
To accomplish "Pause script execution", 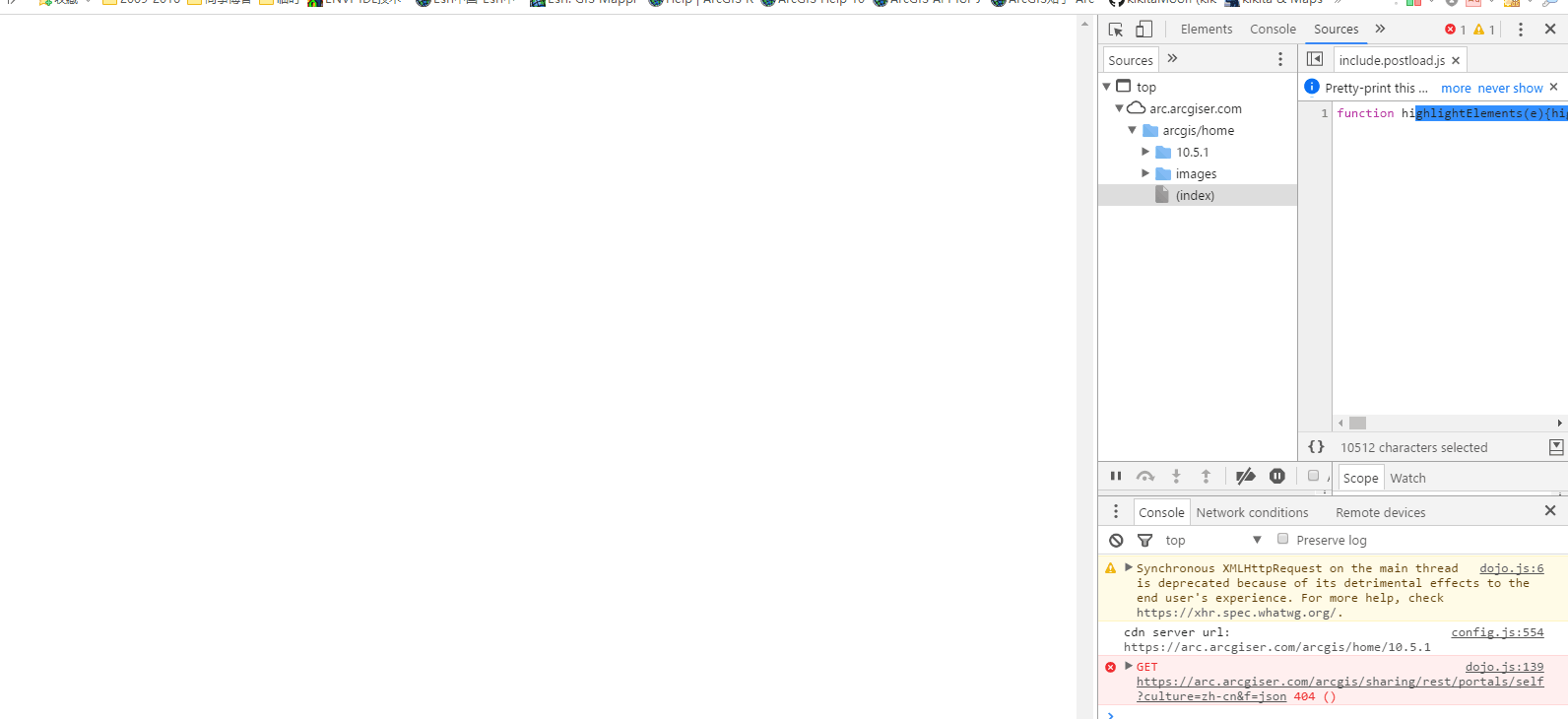I will (1116, 477).
